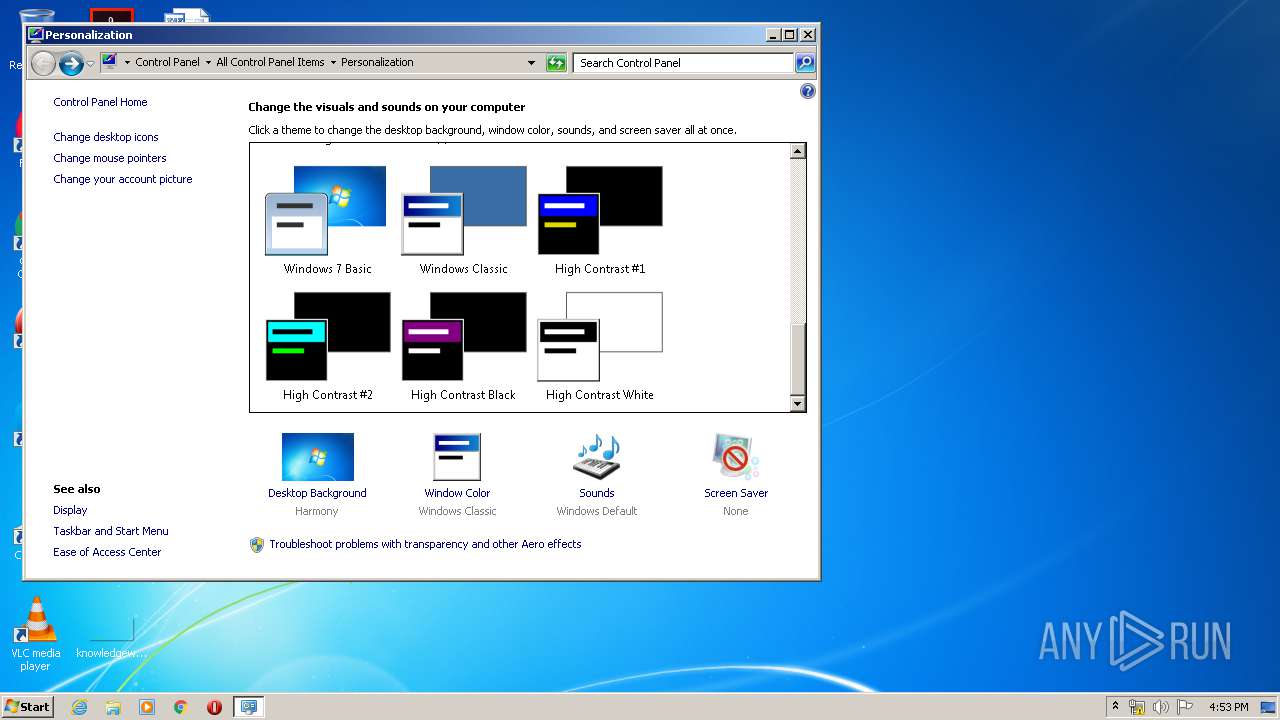Open the Screen Saver icon
The width and height of the screenshot is (1280, 720).
[736, 457]
